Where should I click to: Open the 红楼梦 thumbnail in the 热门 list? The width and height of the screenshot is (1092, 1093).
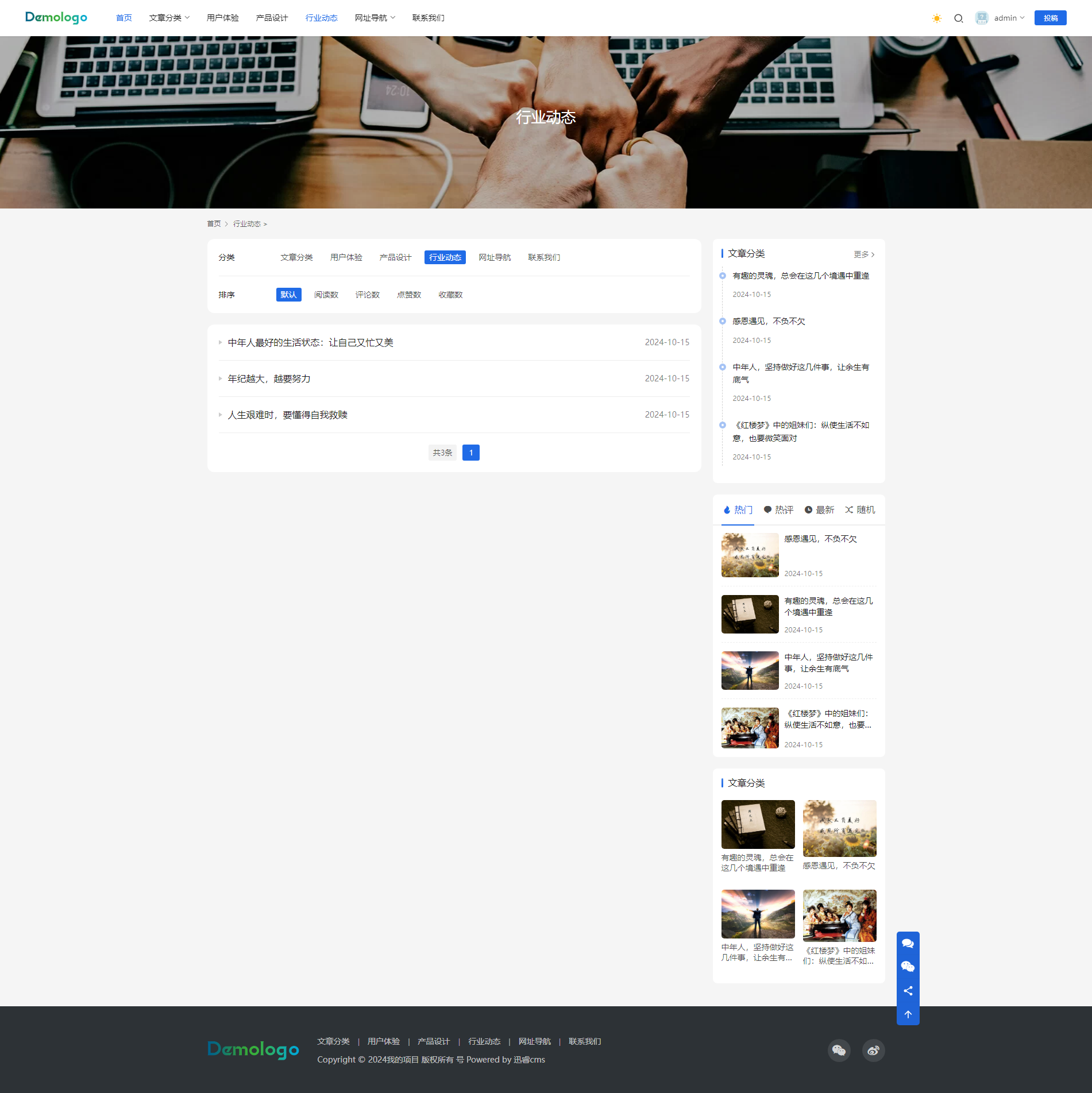pyautogui.click(x=750, y=728)
